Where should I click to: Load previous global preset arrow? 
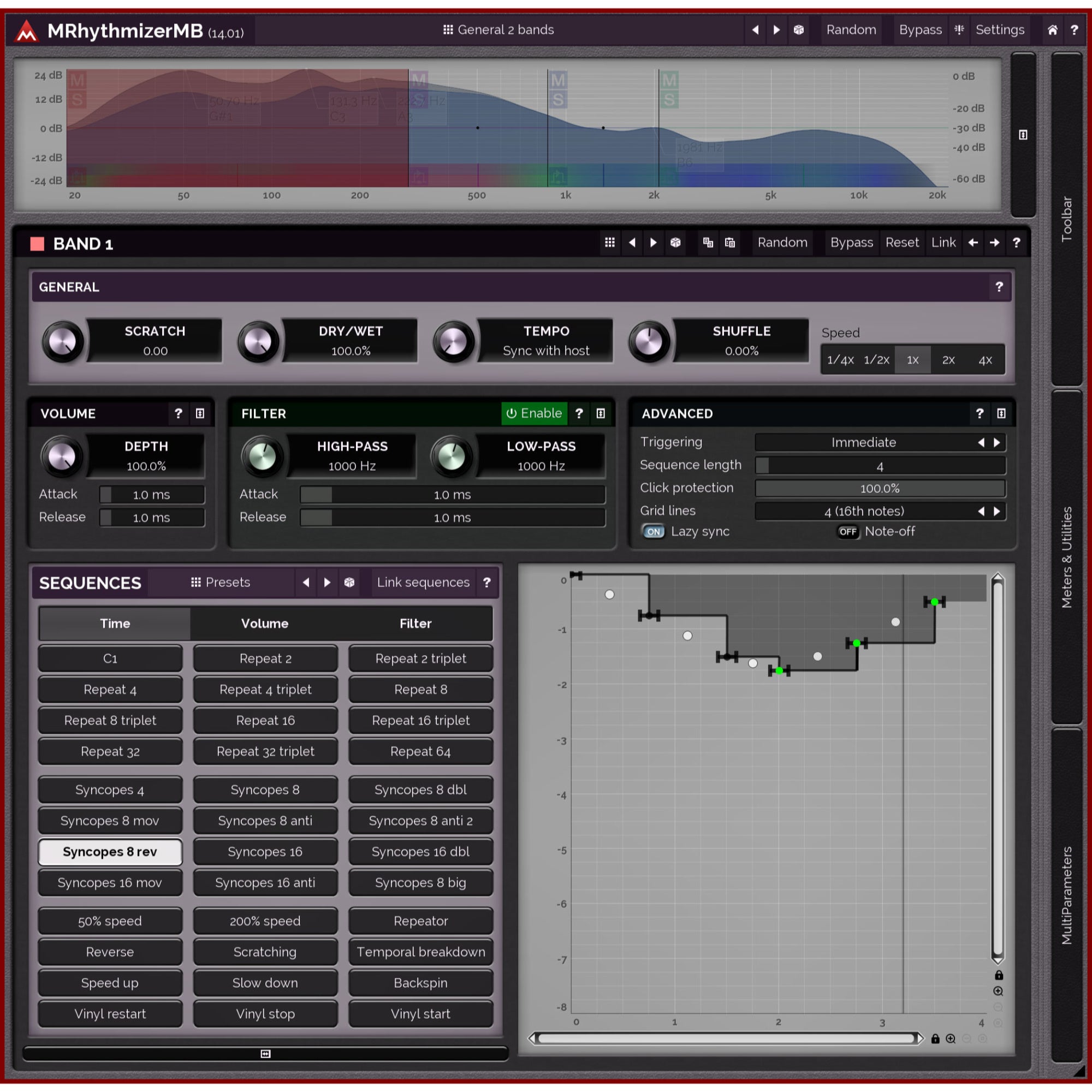tap(755, 29)
